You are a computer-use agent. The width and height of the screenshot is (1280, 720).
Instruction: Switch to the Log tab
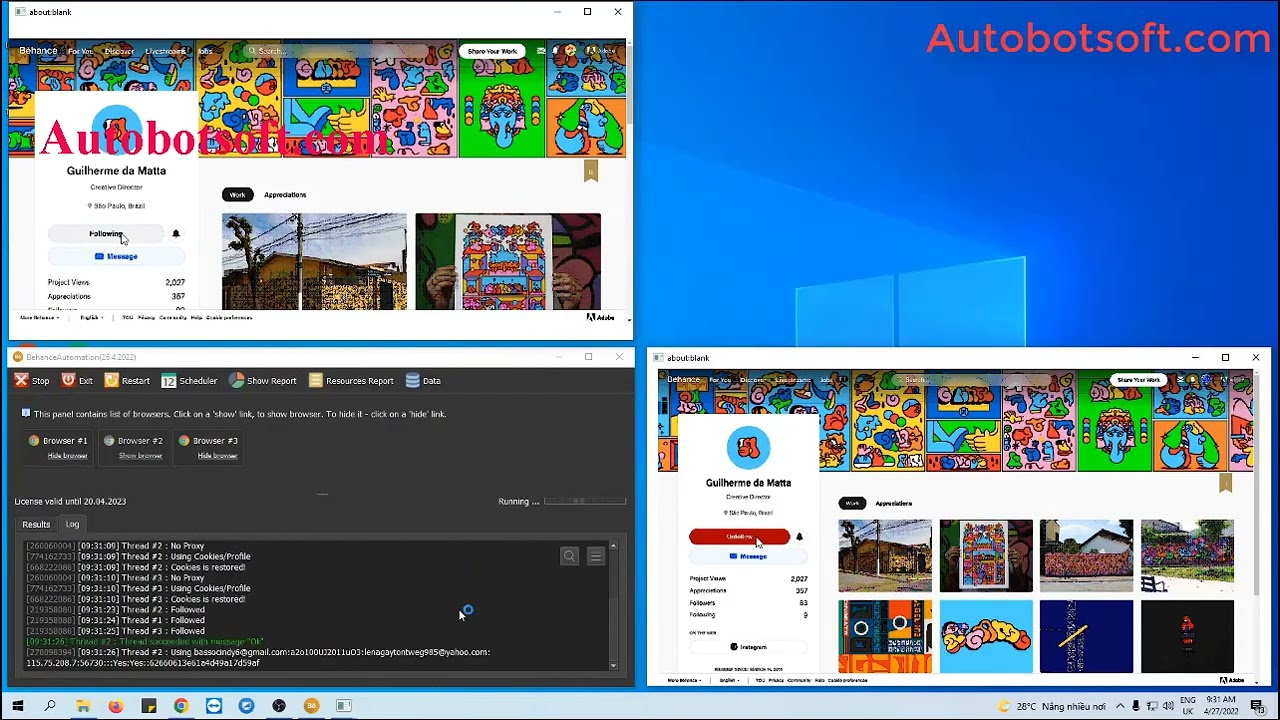[72, 524]
